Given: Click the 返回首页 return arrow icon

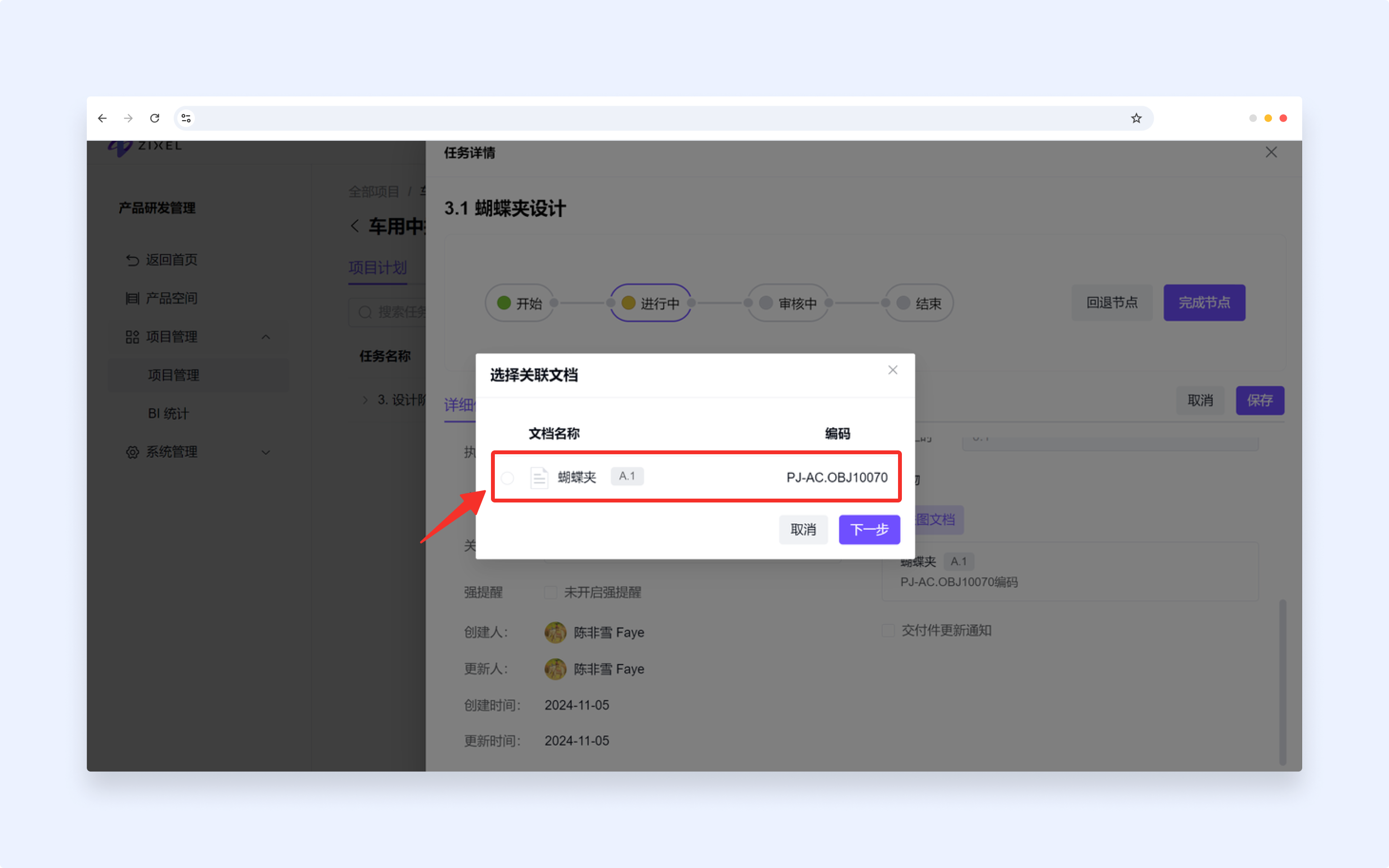Looking at the screenshot, I should tap(133, 260).
